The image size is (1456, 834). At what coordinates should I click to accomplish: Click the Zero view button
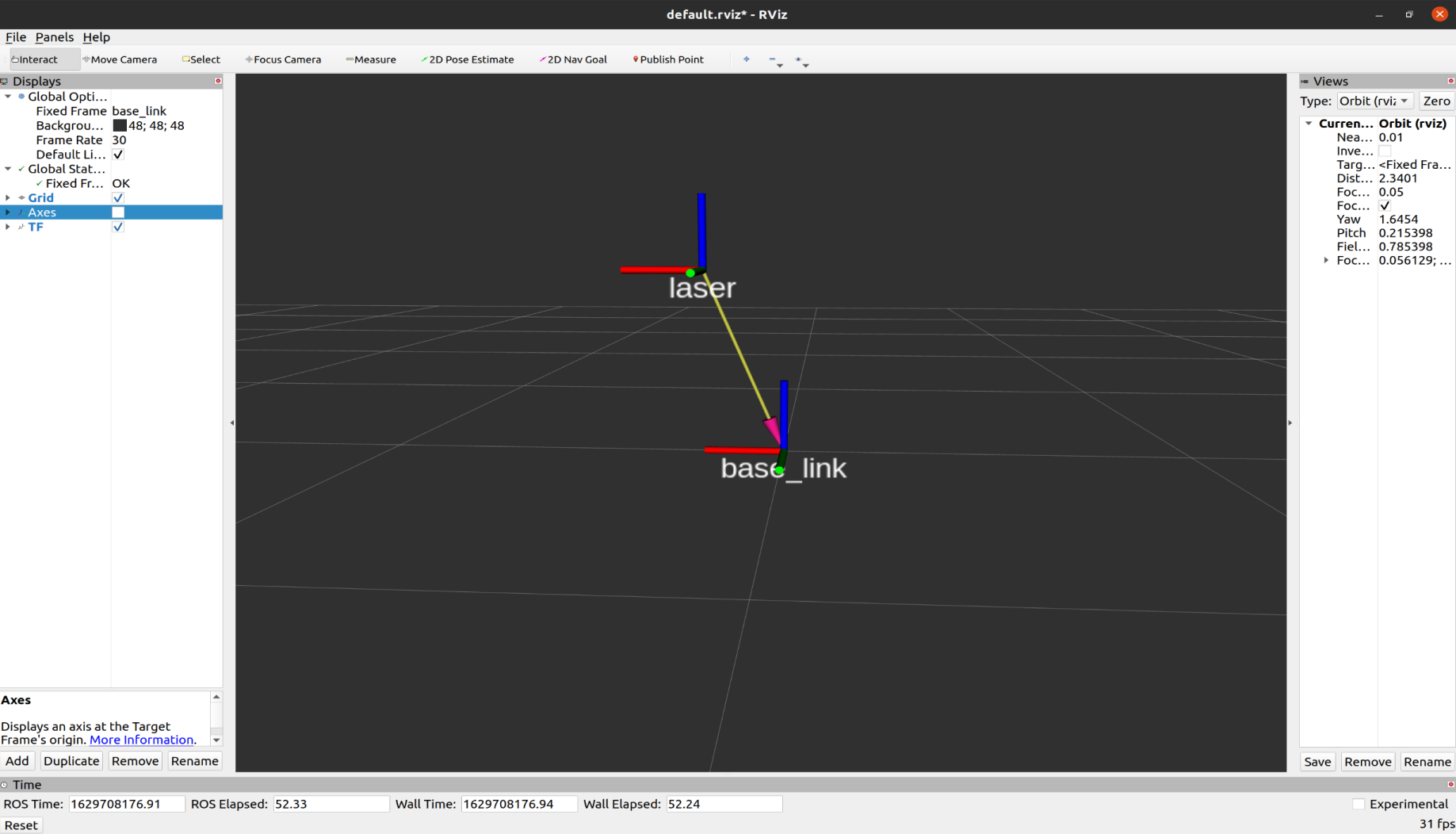click(1436, 101)
